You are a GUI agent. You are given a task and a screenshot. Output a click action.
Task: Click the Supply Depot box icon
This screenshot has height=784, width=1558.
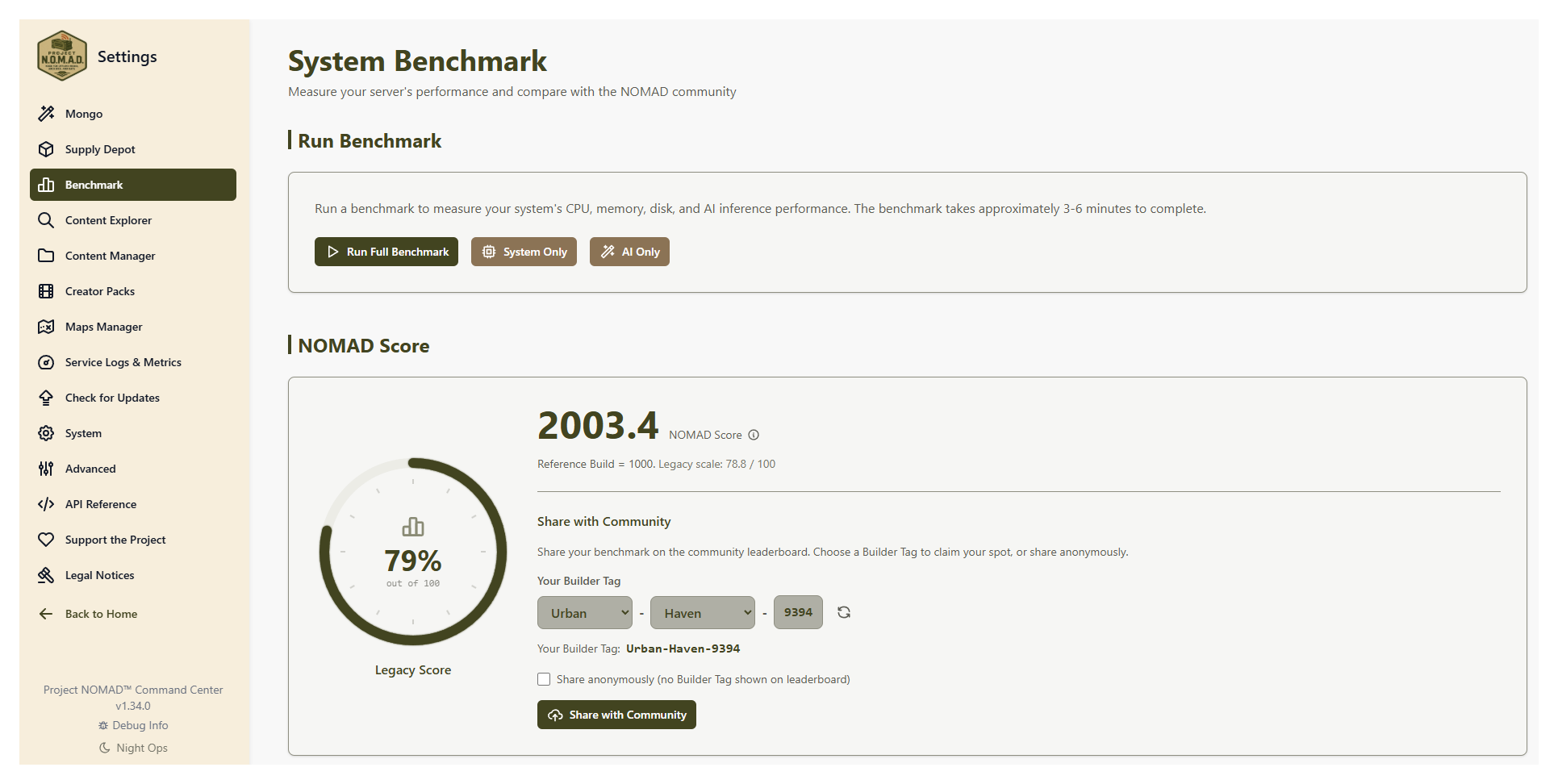pos(46,149)
